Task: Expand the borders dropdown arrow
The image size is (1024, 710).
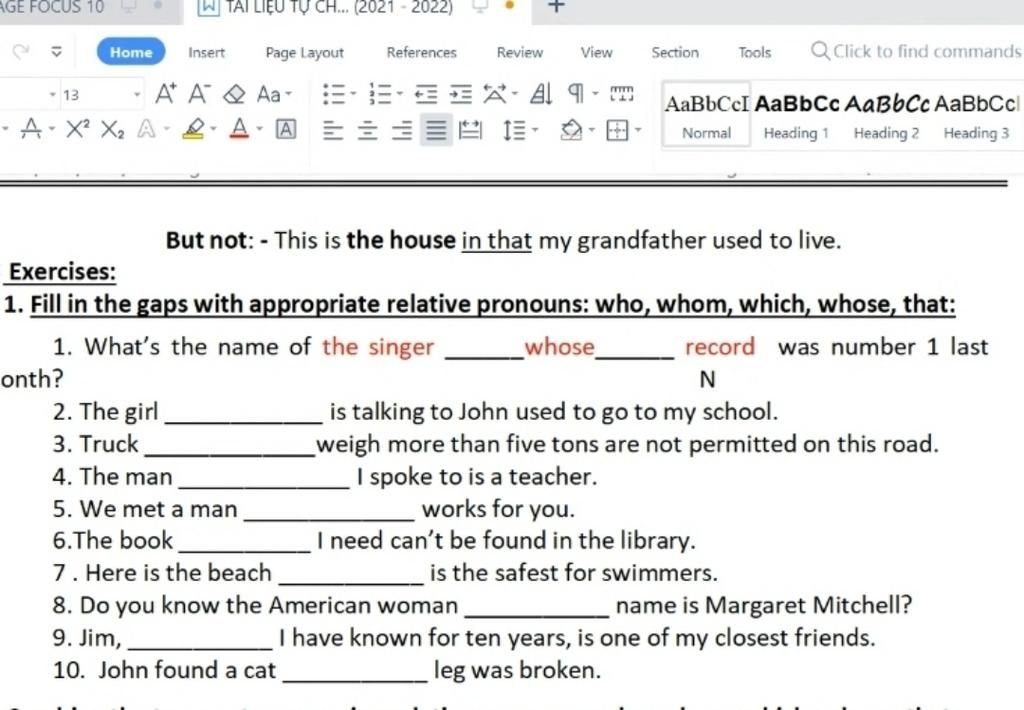Action: pyautogui.click(x=637, y=130)
